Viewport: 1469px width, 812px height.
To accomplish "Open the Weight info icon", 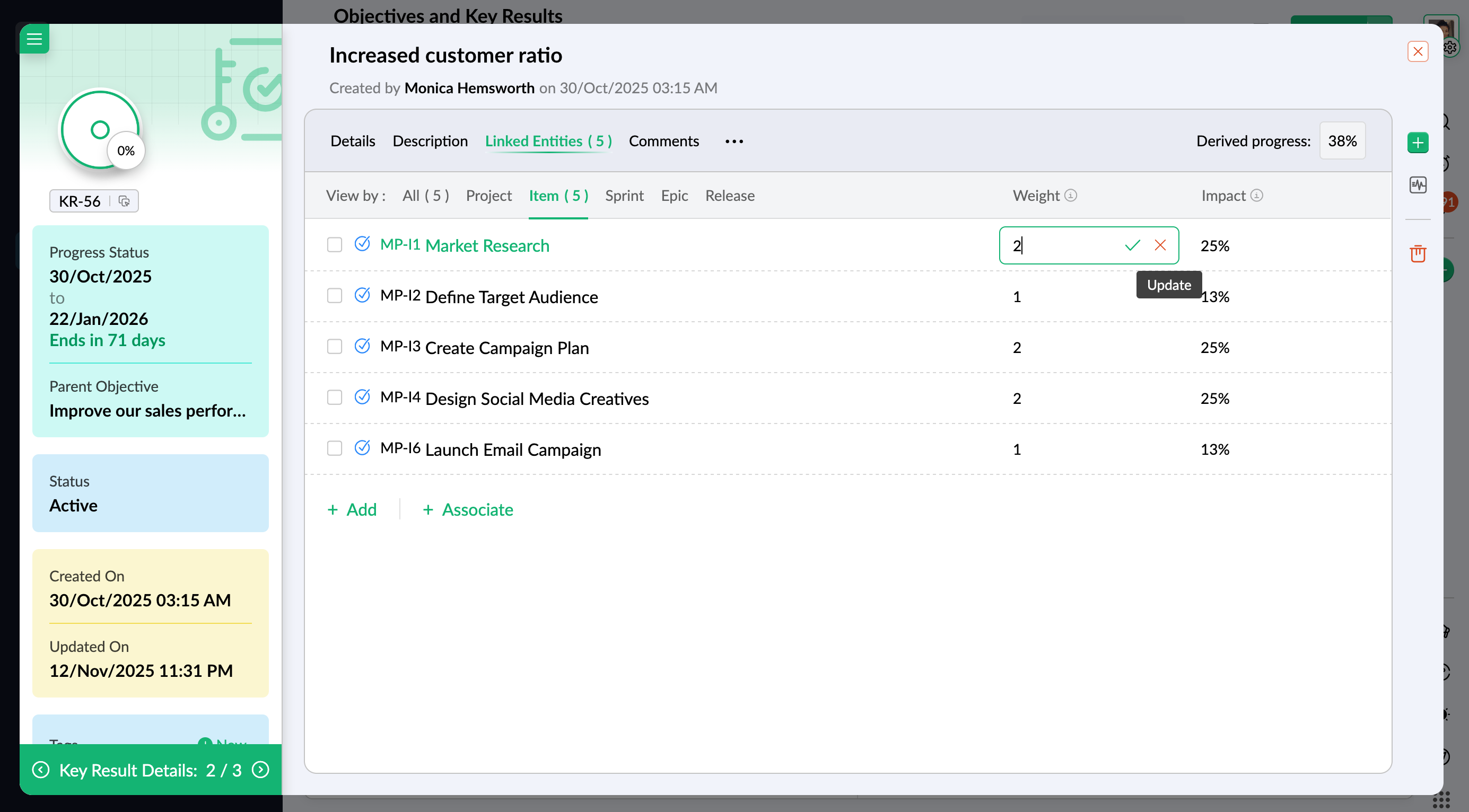I will click(1071, 196).
